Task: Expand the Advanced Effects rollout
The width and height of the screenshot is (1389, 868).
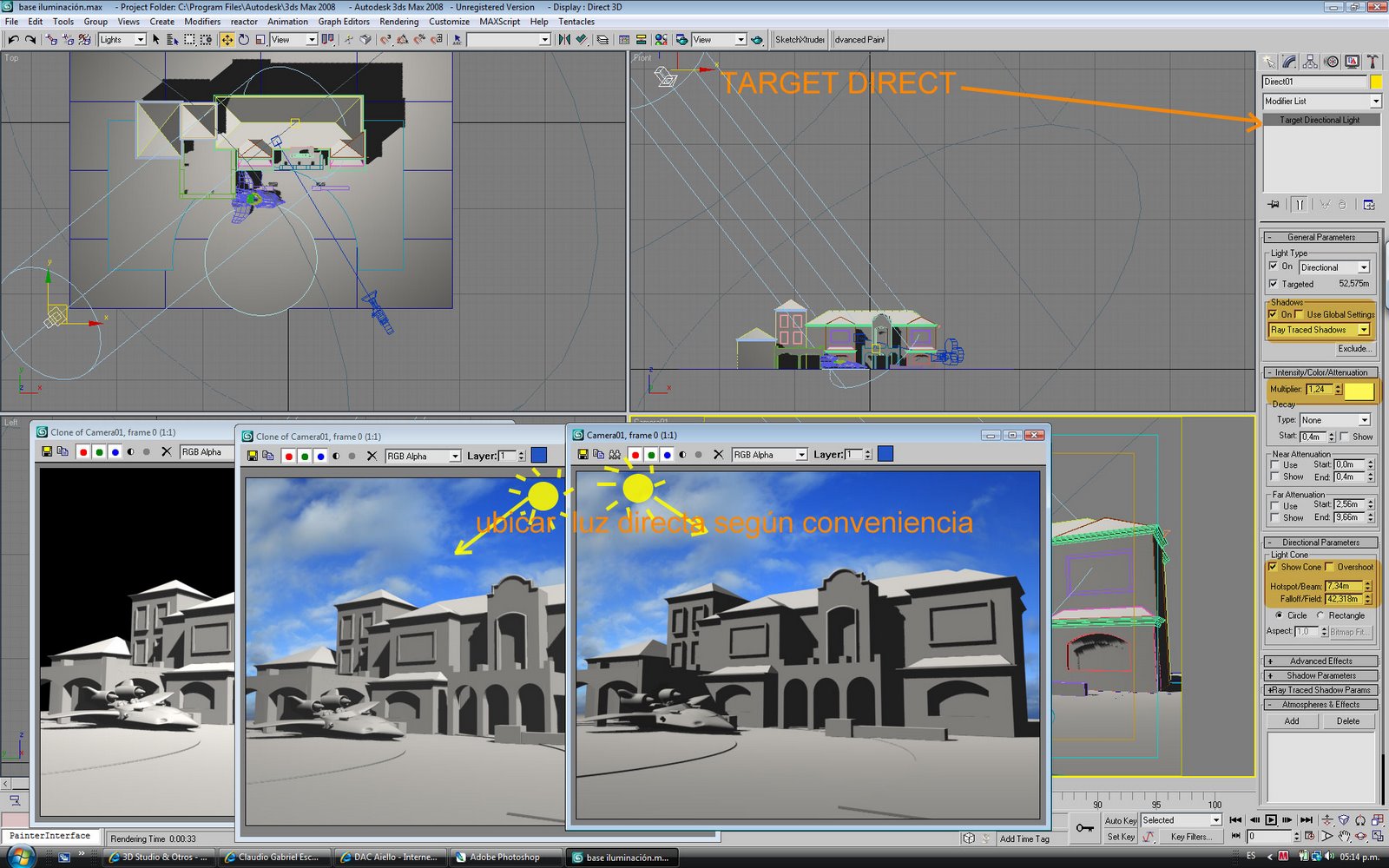Action: pyautogui.click(x=1320, y=661)
